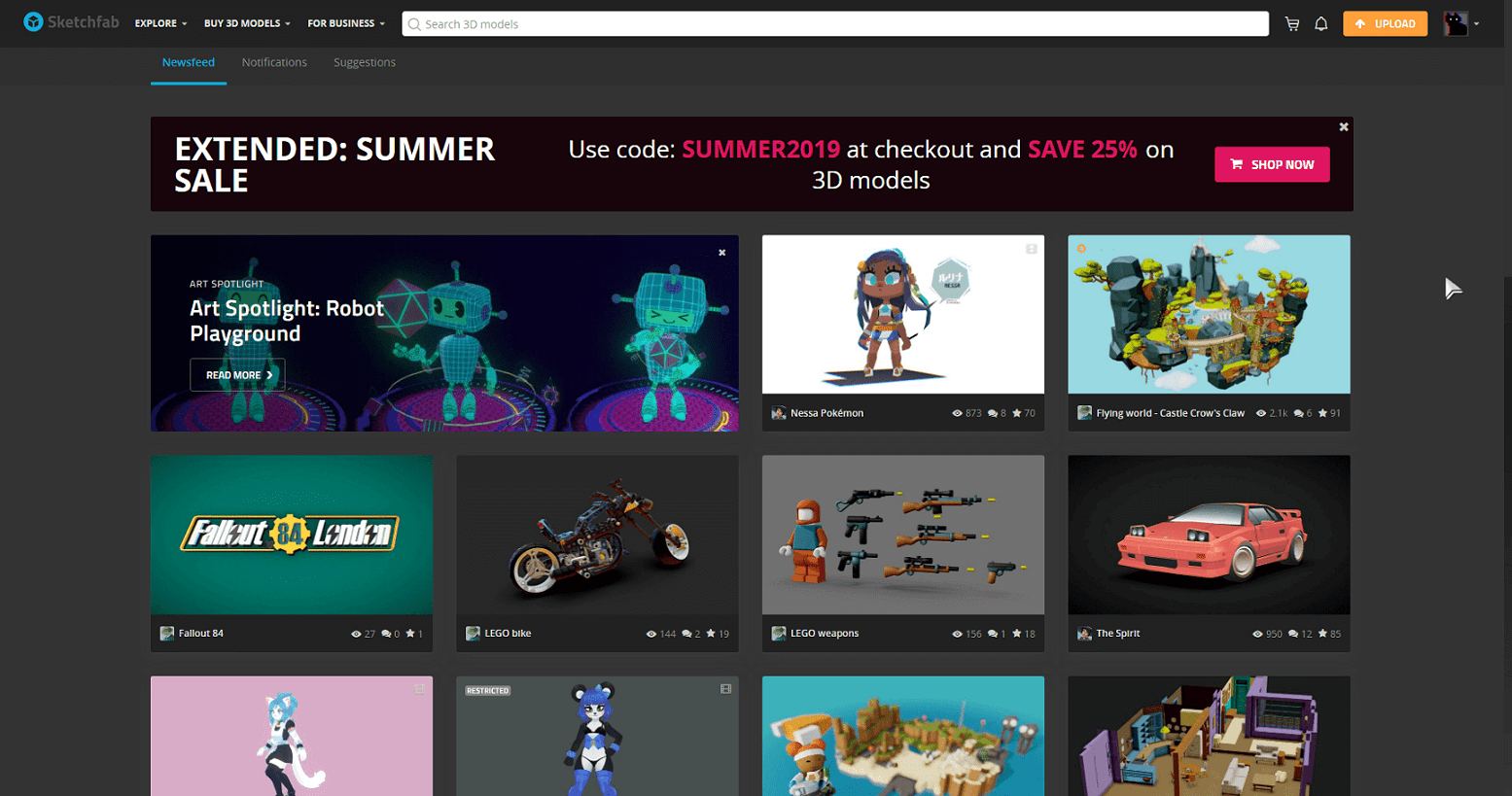Open the Nessa Pokémon model thumbnail

903,314
